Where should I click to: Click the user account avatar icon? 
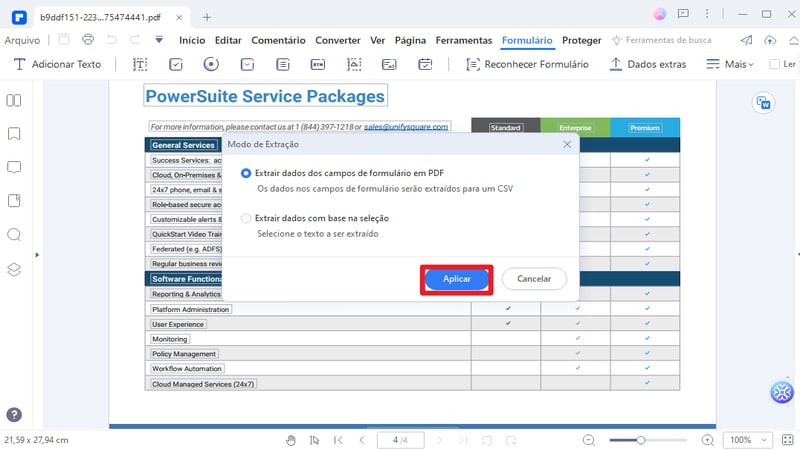point(660,14)
